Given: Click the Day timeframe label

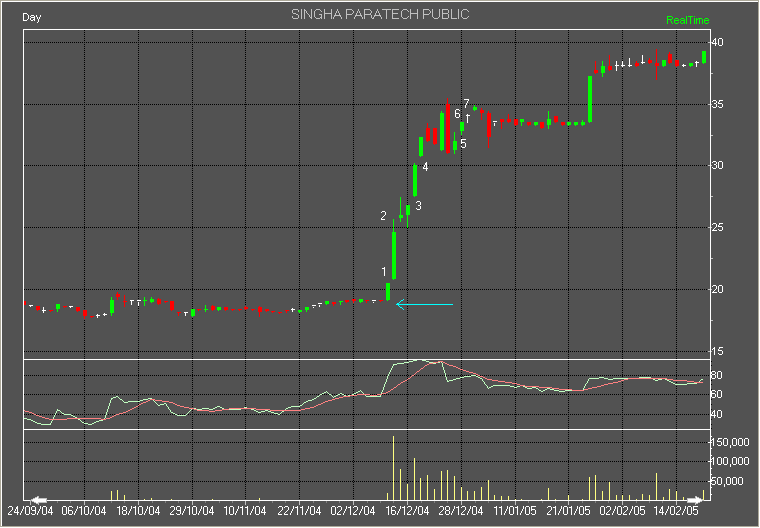Looking at the screenshot, I should (x=32, y=17).
